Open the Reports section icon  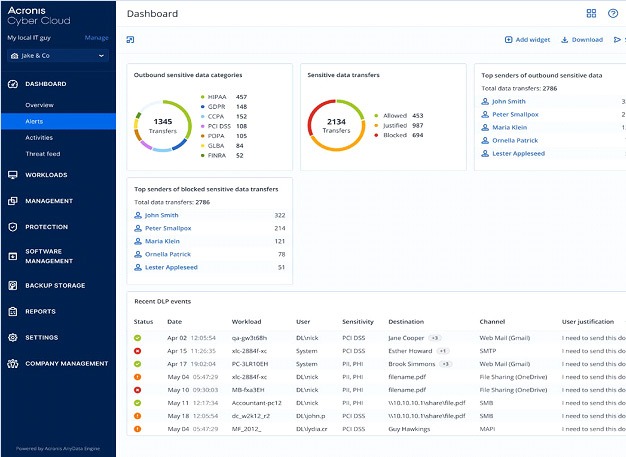click(x=13, y=311)
